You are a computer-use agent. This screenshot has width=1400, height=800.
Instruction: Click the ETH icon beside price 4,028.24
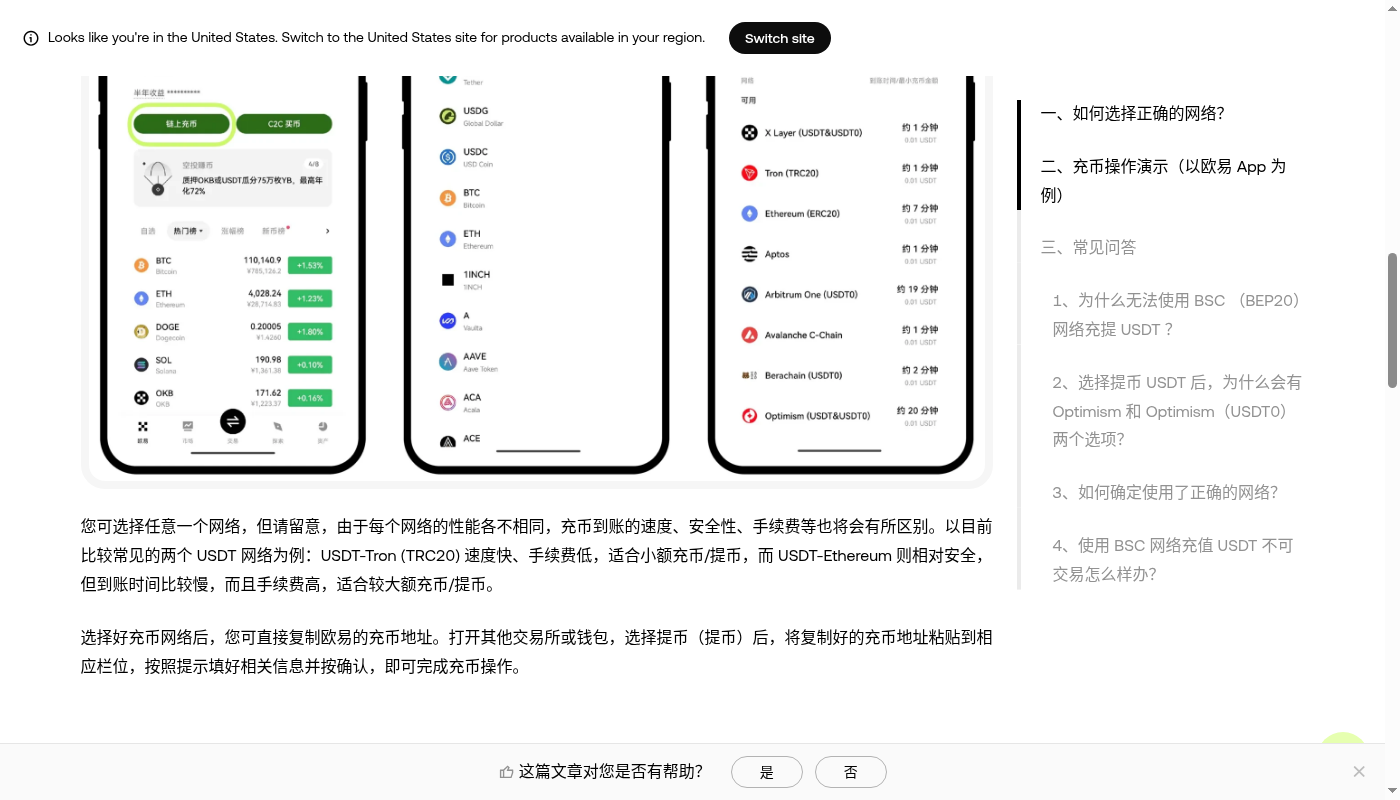[141, 298]
